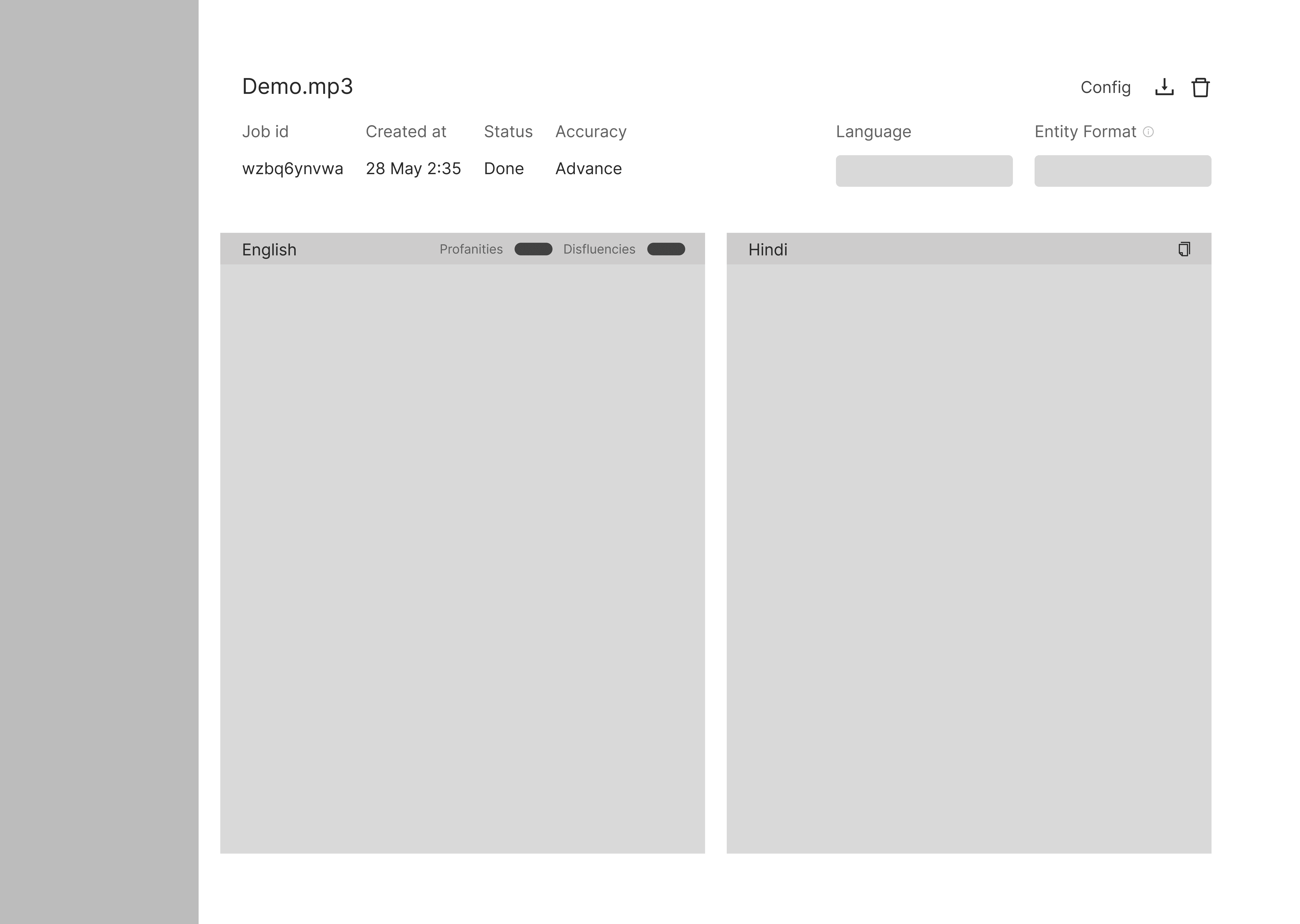The image size is (1300, 924).
Task: Click the Profanities label text
Action: pos(471,249)
